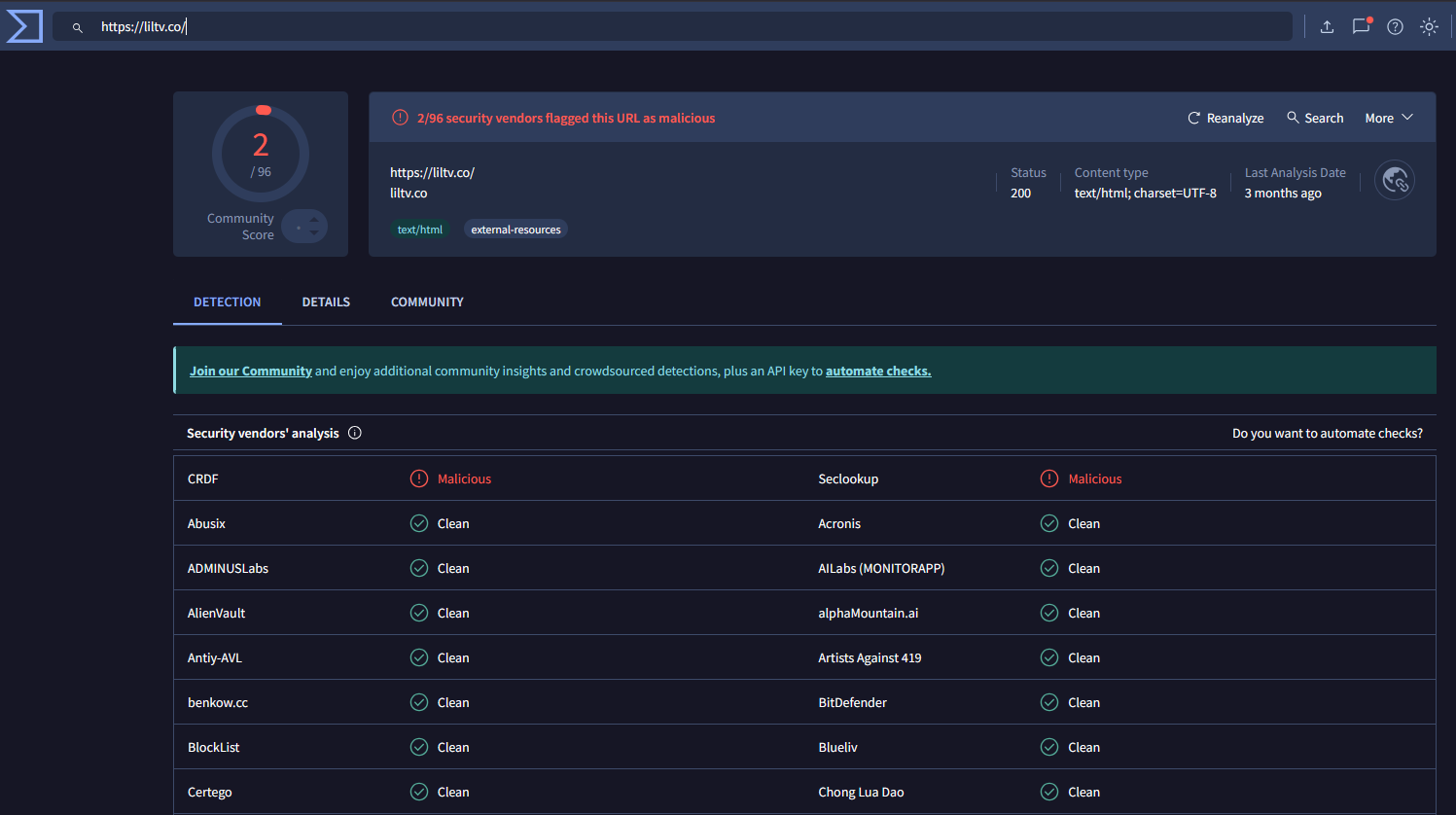Expand the More dropdown menu
The image size is (1456, 815).
point(1389,118)
